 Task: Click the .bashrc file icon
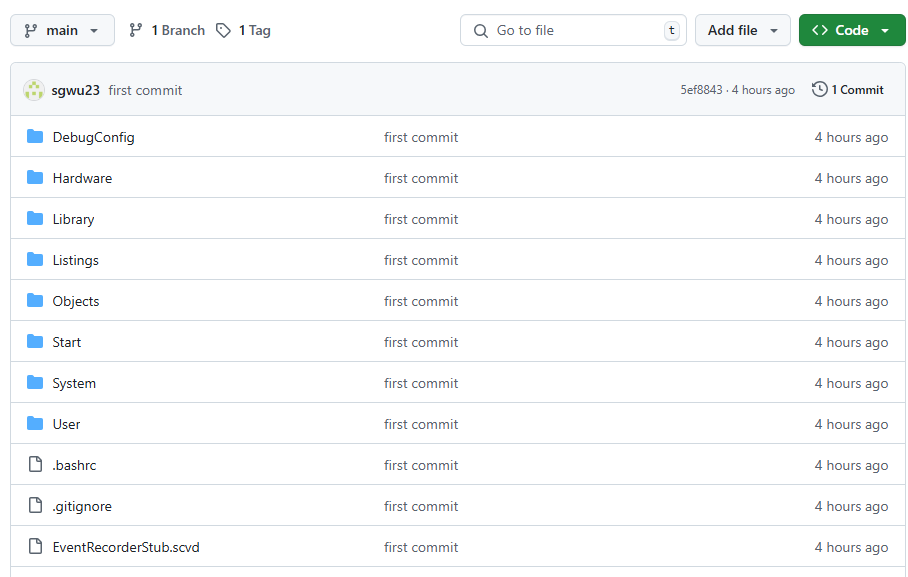click(x=35, y=464)
